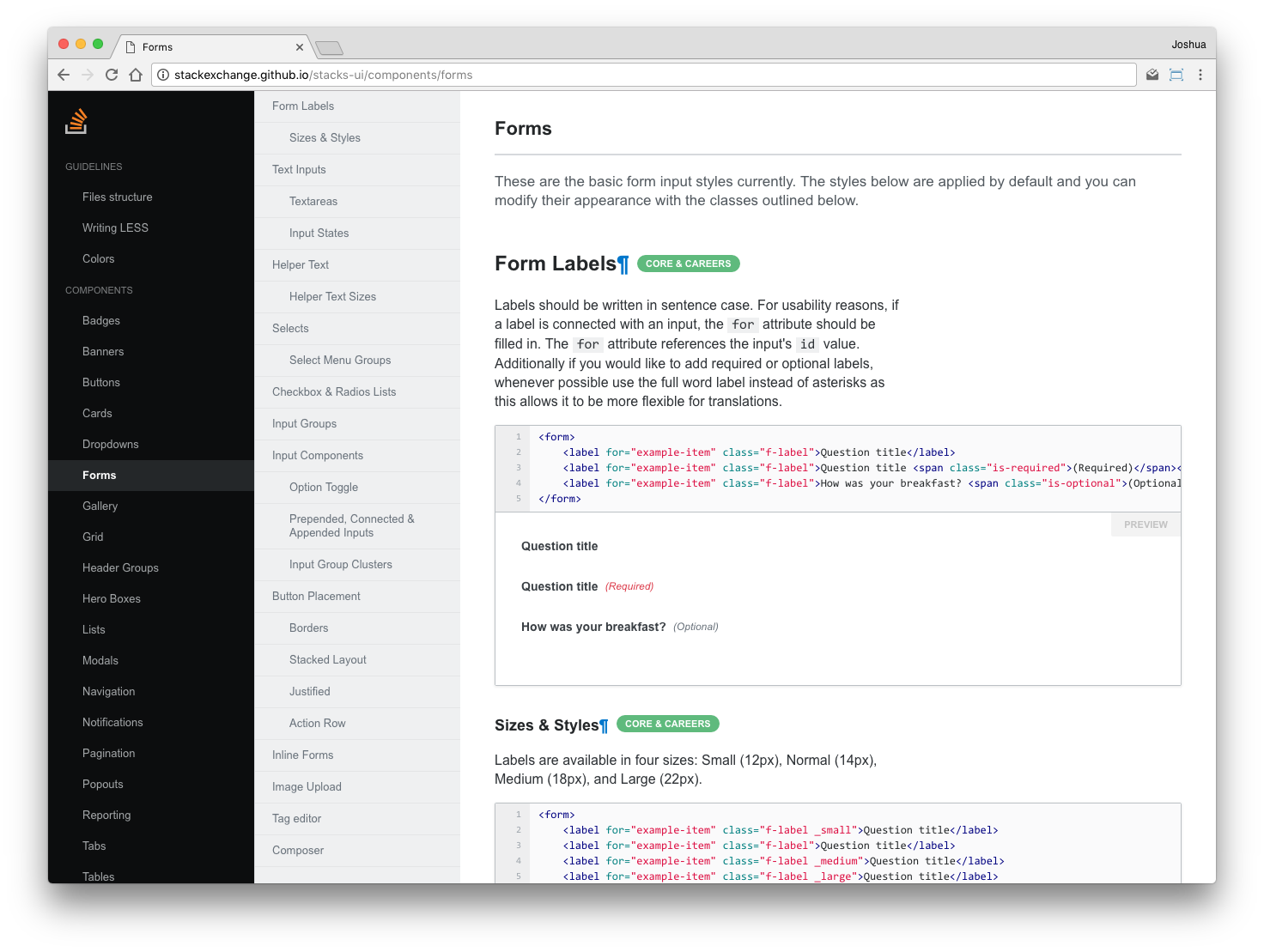Select Helper Text Sizes in the navigation
The height and width of the screenshot is (952, 1264).
(333, 296)
